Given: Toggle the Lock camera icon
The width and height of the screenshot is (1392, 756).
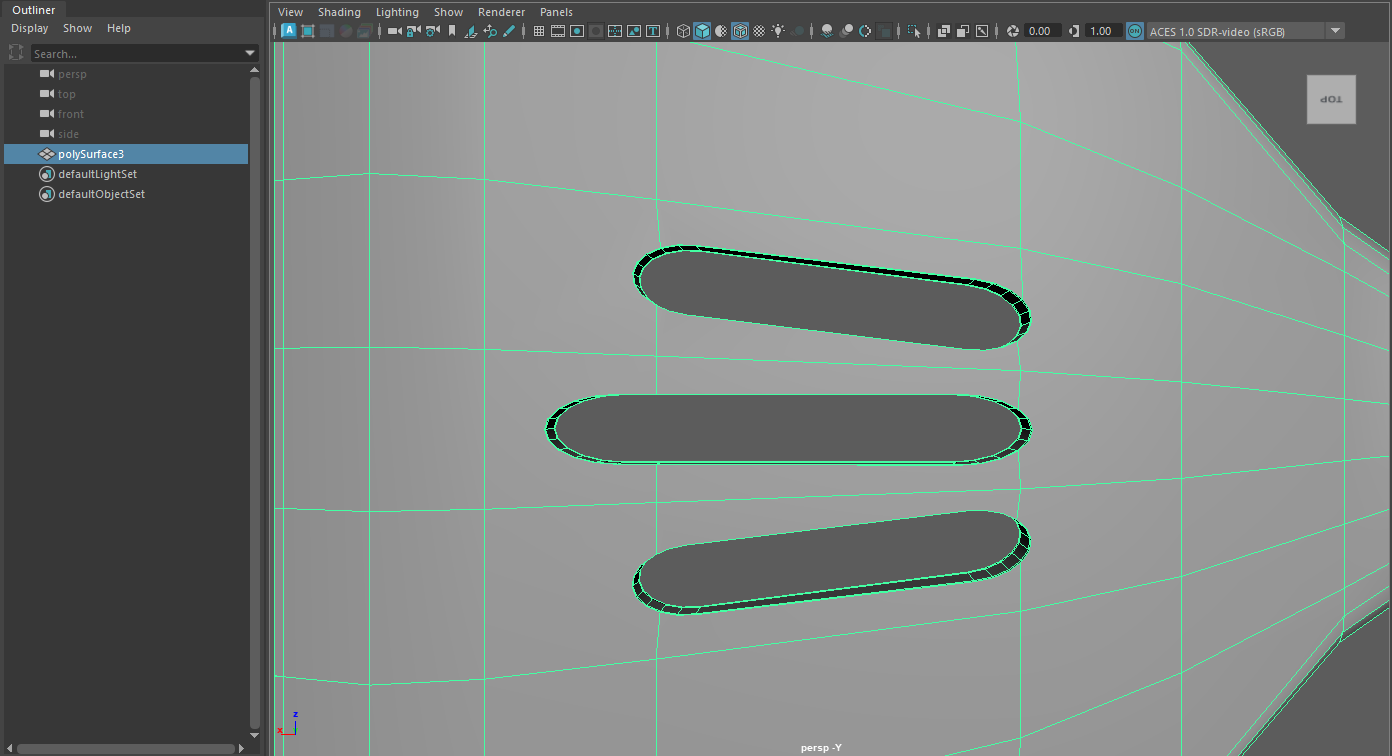Looking at the screenshot, I should [413, 31].
